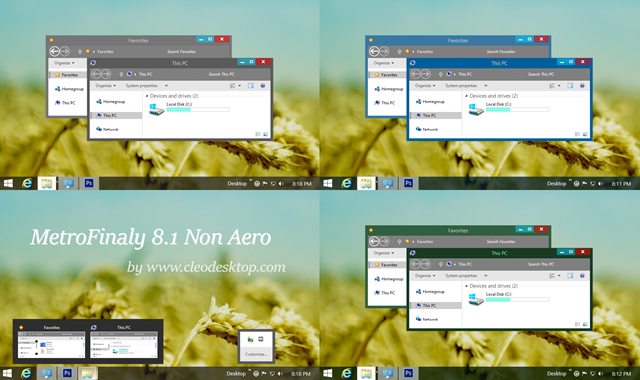Click Desktop toolbar in taskbar showing 8:11 PM
Viewport: 640px width, 380px height.
pyautogui.click(x=556, y=184)
